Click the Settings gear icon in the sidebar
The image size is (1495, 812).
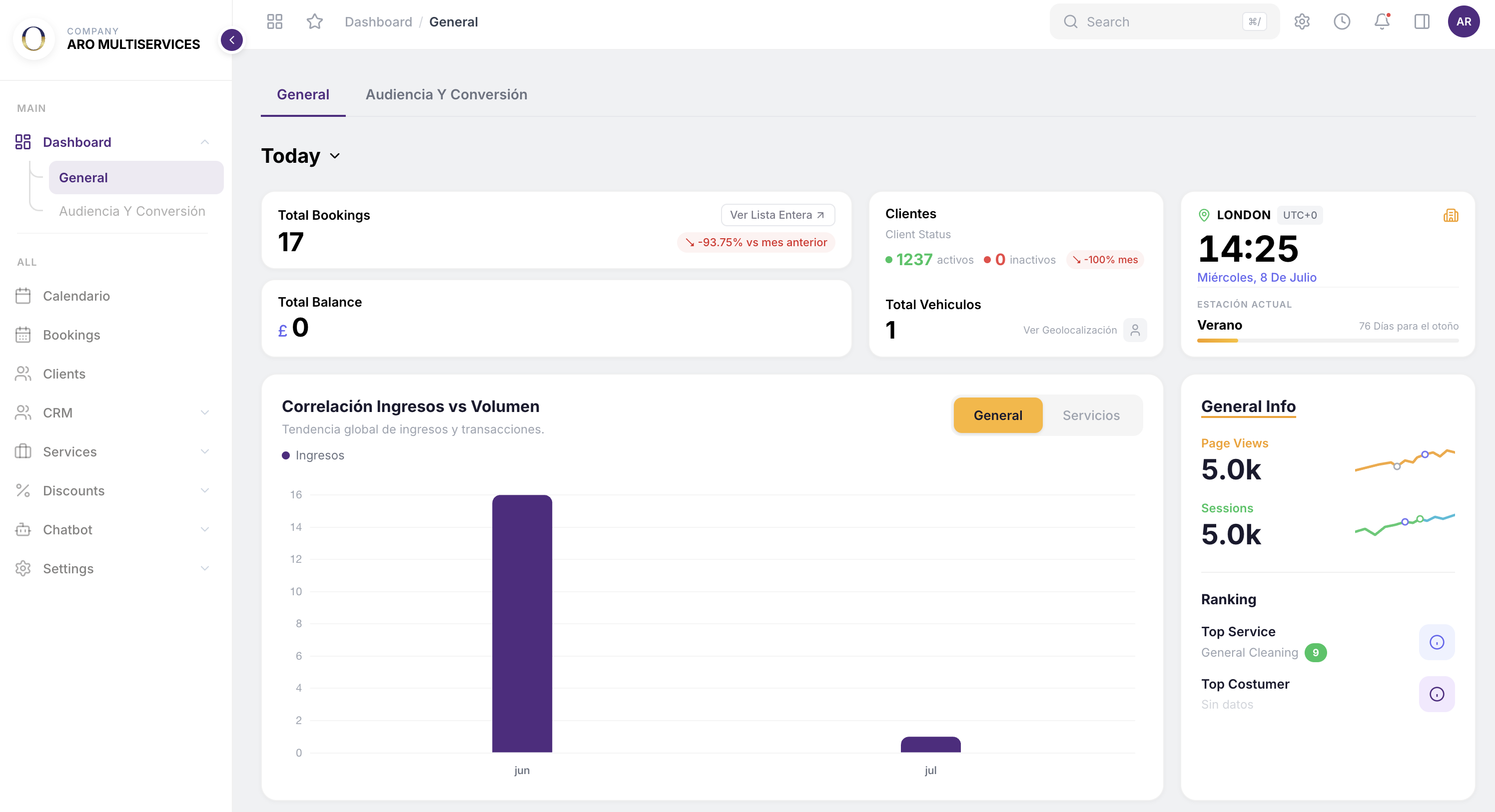click(23, 568)
